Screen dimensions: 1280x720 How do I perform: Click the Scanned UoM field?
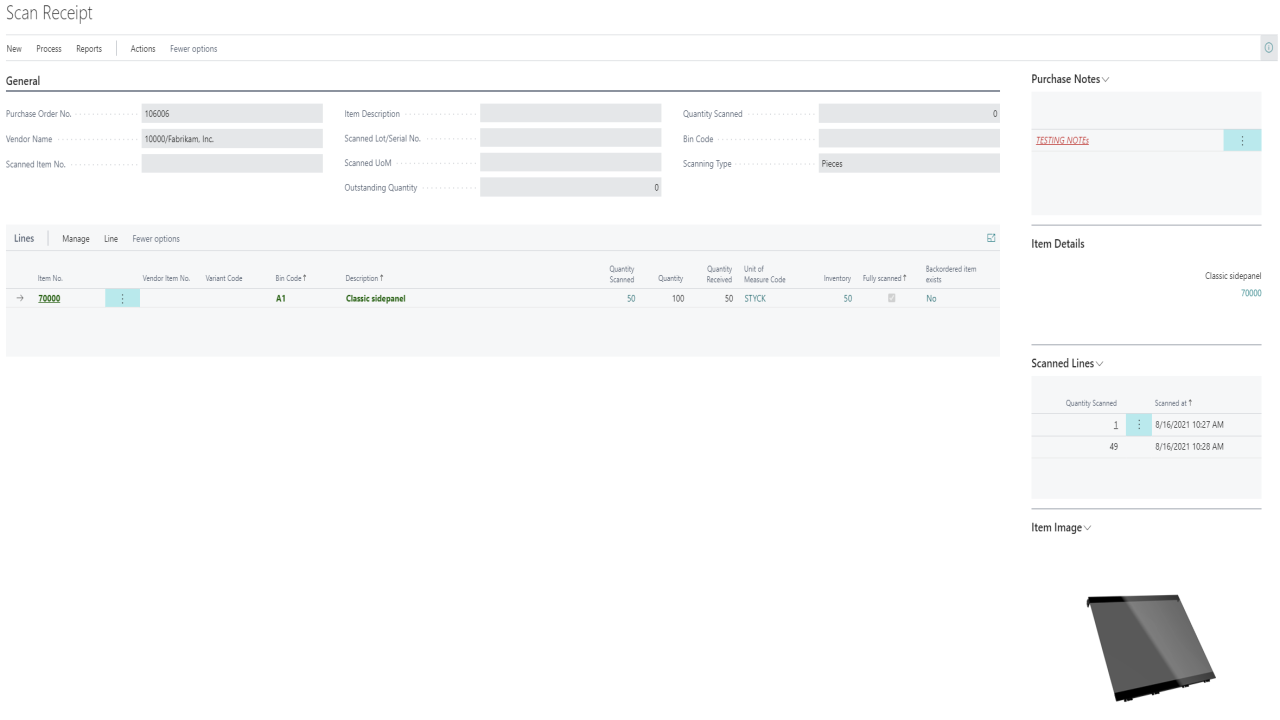click(570, 164)
